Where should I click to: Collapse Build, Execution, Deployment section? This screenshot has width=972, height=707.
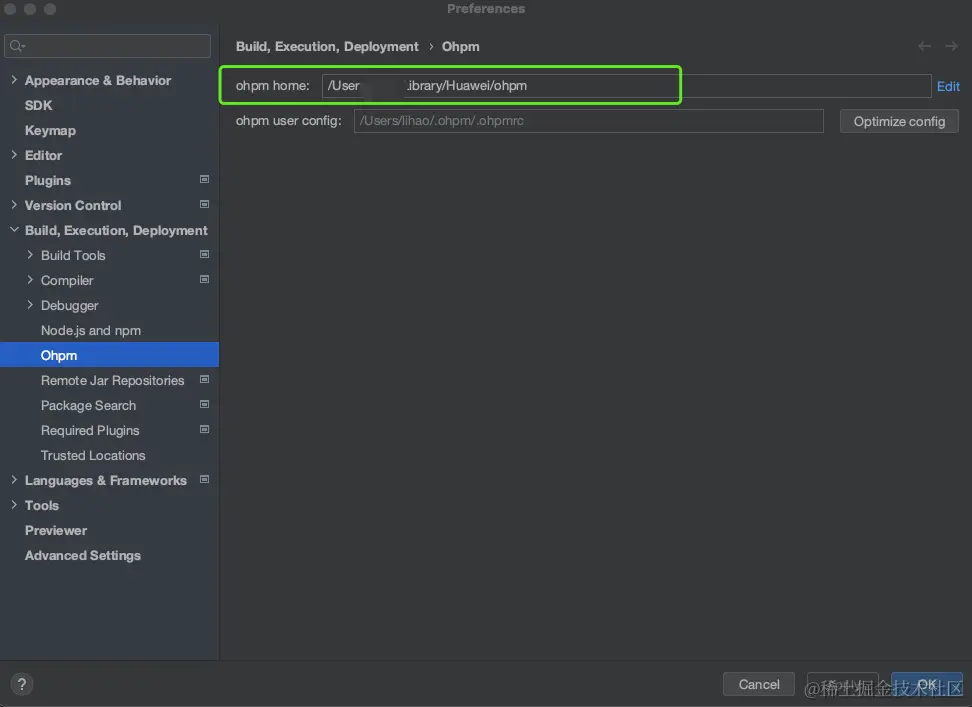[14, 230]
